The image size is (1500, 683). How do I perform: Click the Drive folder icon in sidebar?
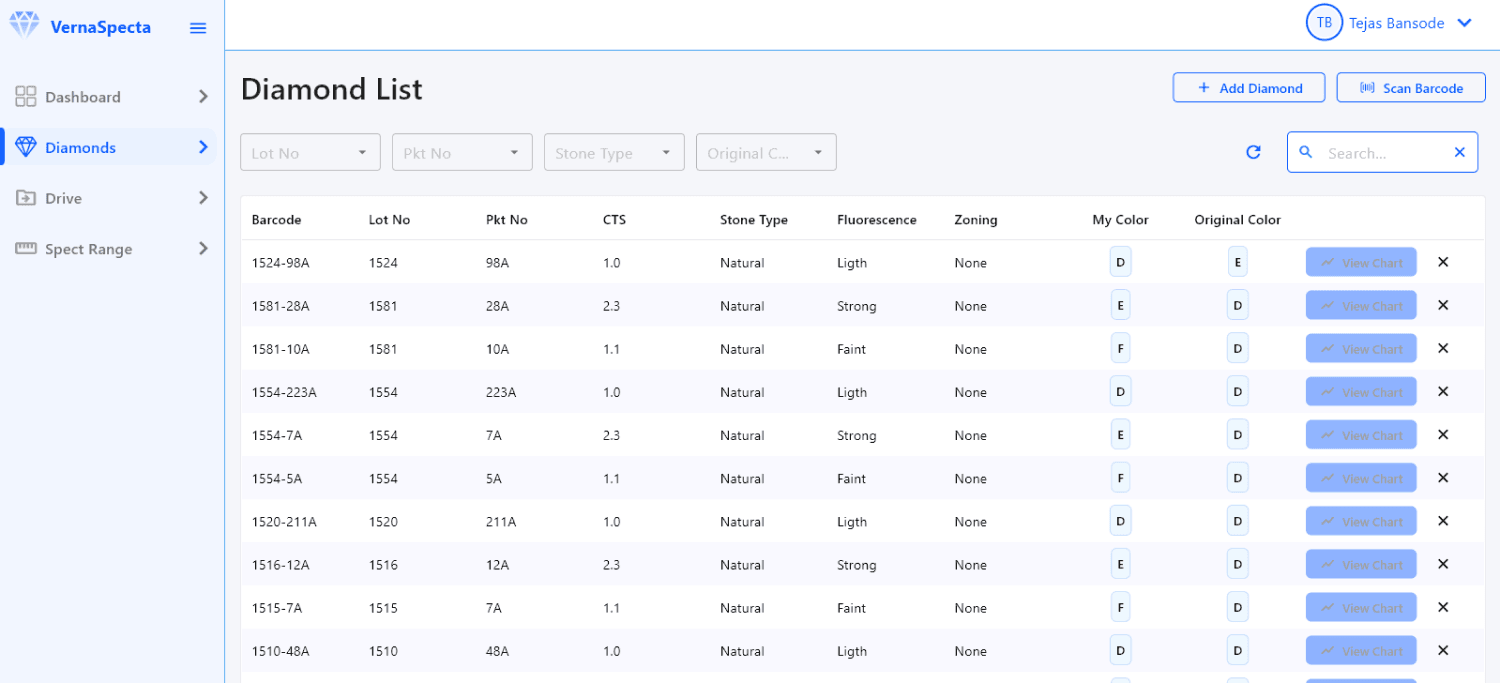point(26,198)
